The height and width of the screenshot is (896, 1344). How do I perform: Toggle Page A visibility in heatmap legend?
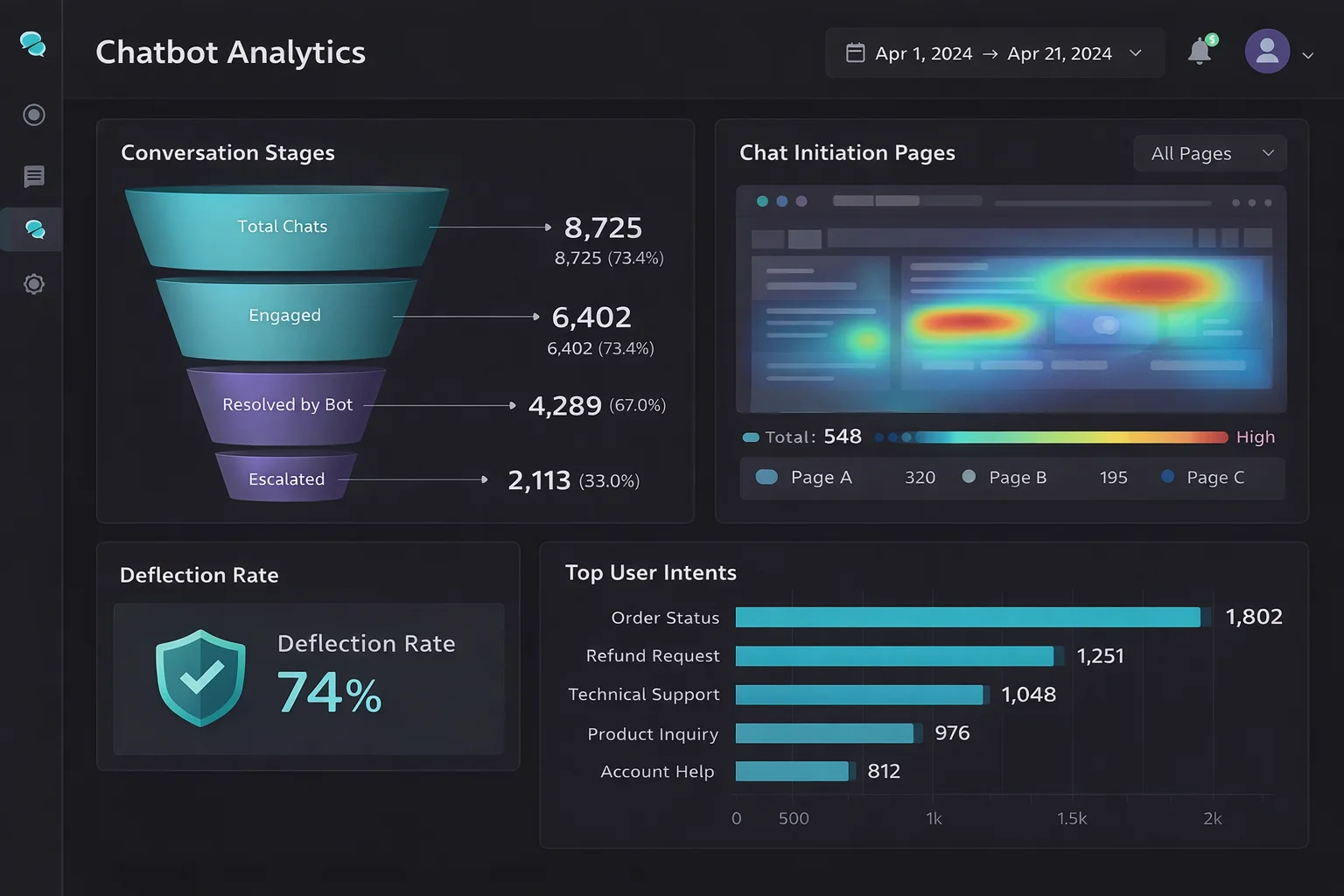tap(766, 478)
